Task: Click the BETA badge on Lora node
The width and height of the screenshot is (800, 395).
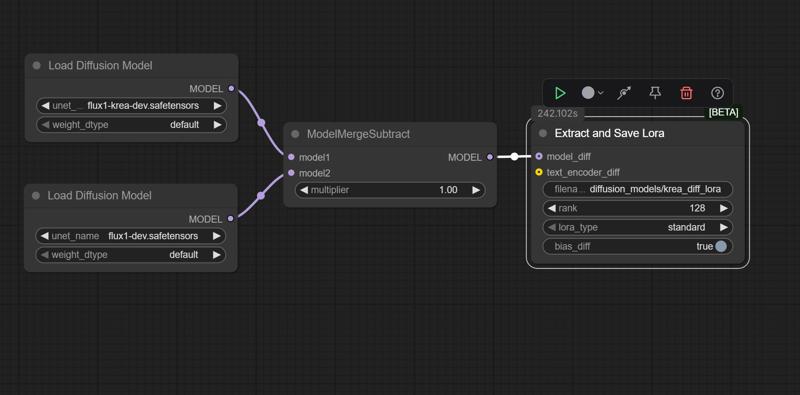Action: [x=723, y=112]
